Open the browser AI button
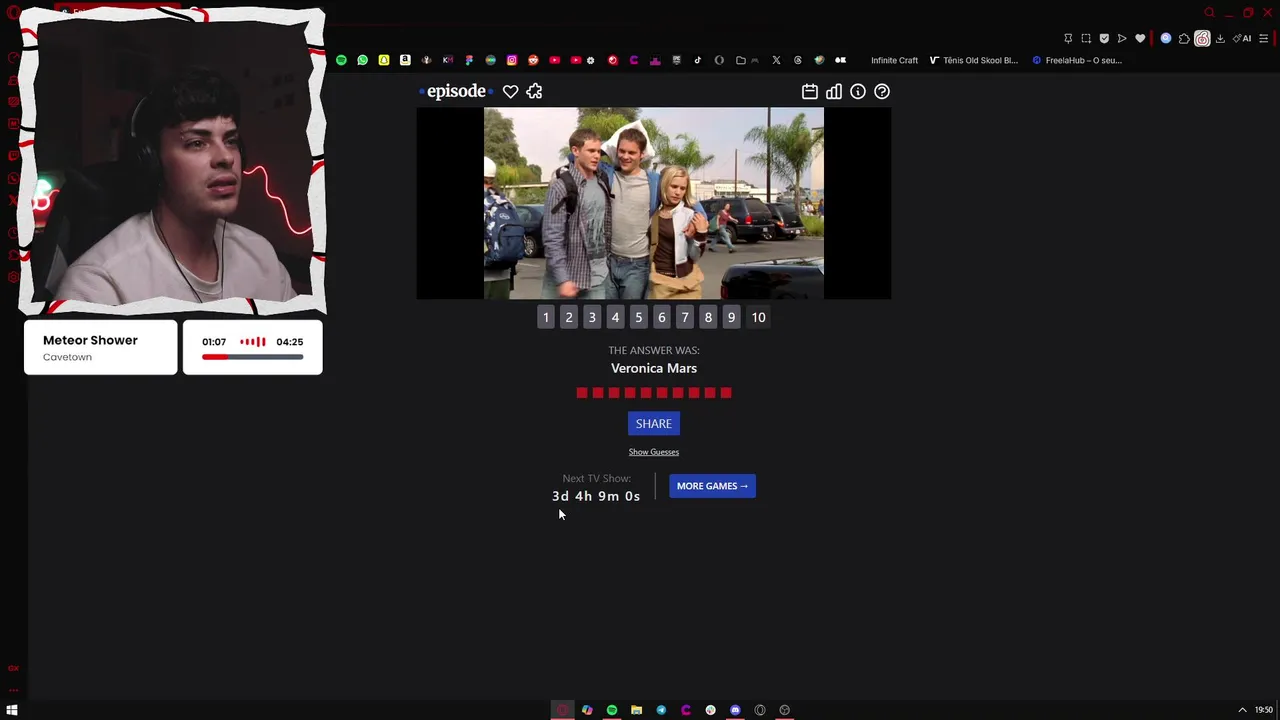The height and width of the screenshot is (720, 1280). (x=1243, y=38)
